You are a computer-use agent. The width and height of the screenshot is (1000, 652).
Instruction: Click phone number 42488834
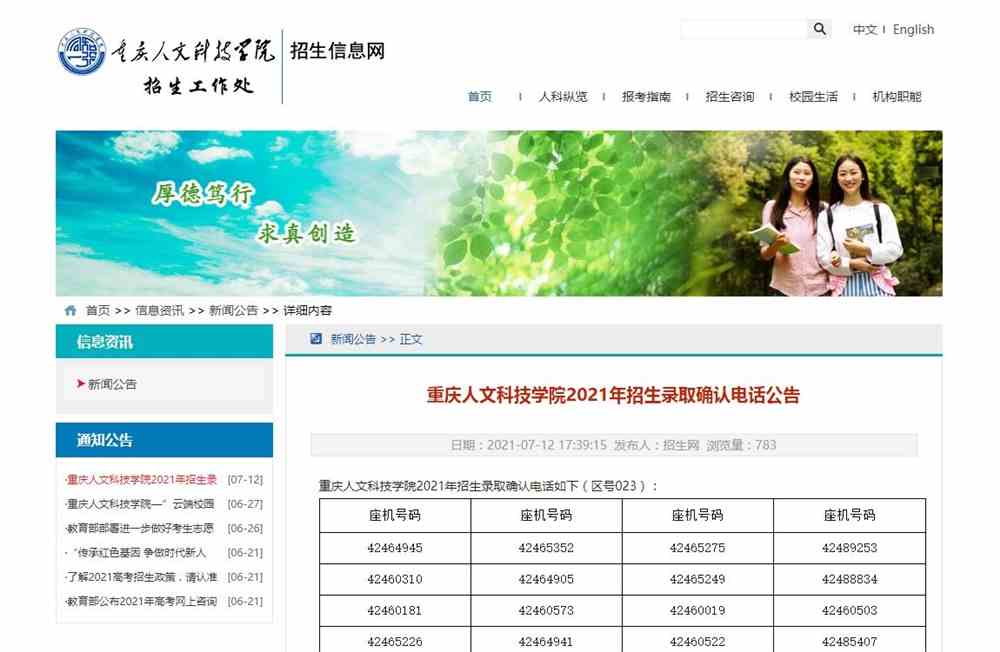pos(849,579)
